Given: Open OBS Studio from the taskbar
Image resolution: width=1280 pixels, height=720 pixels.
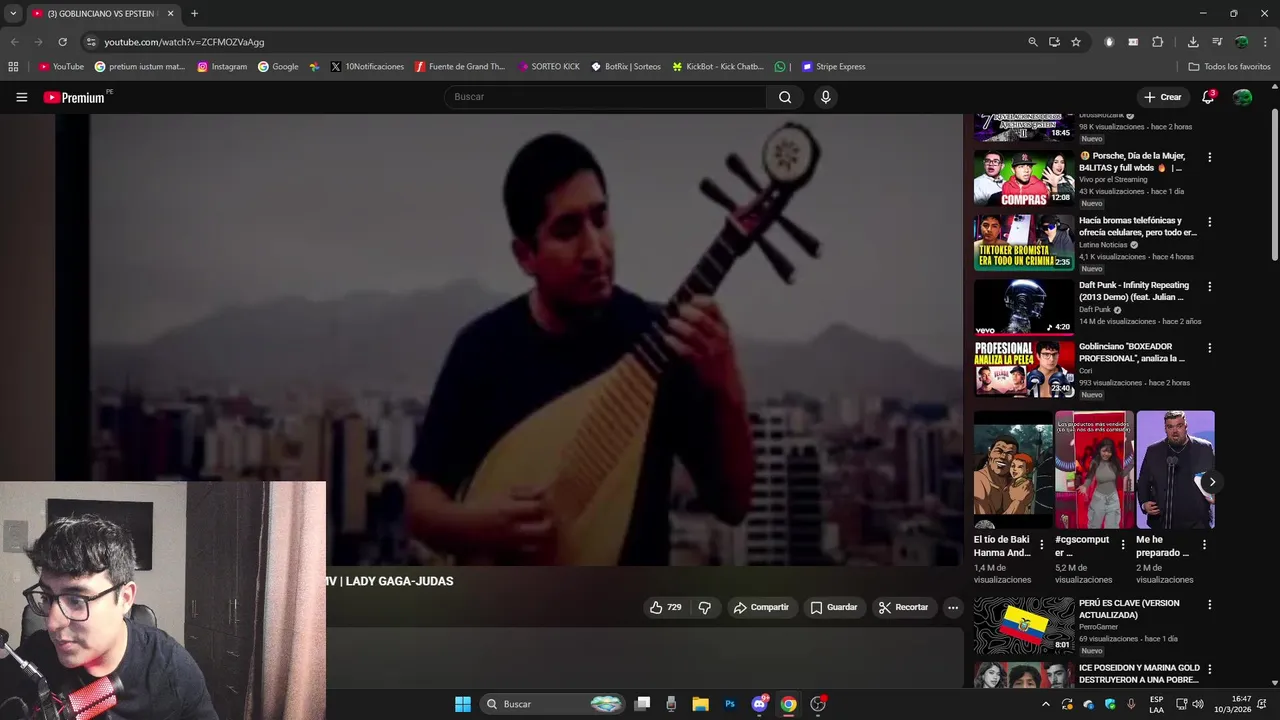Looking at the screenshot, I should 818,704.
